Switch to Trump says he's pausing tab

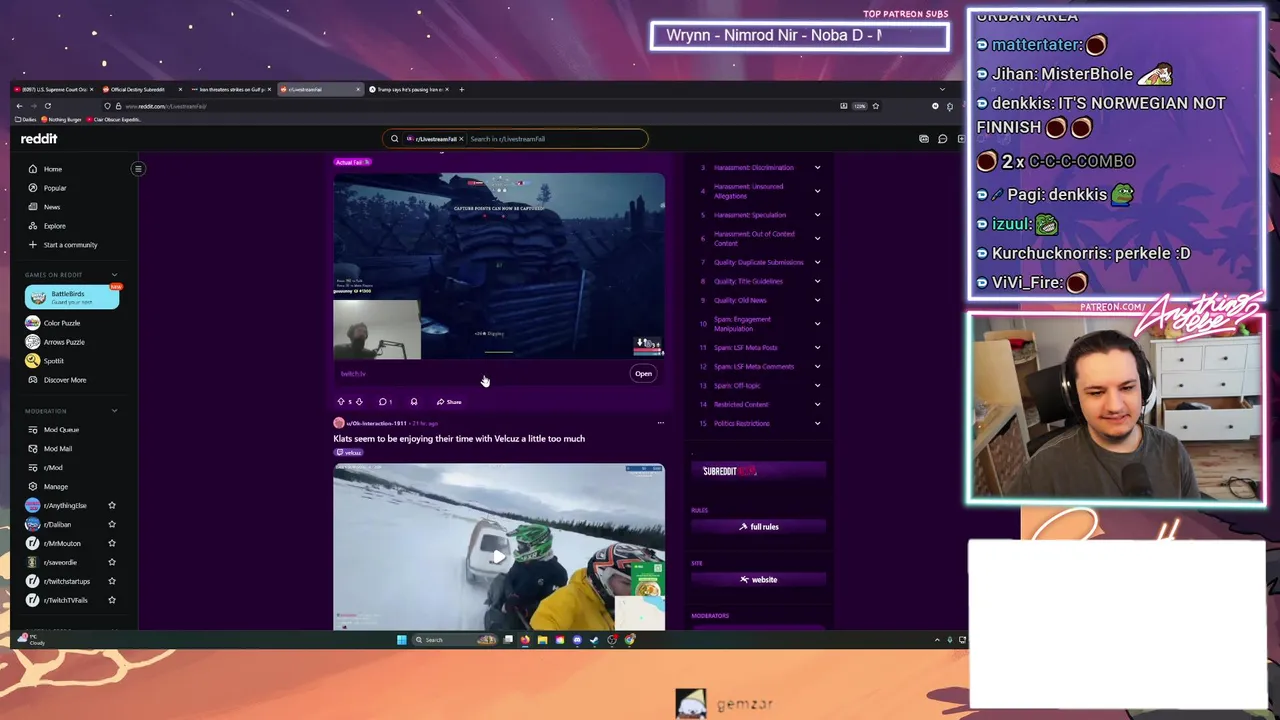pyautogui.click(x=408, y=90)
